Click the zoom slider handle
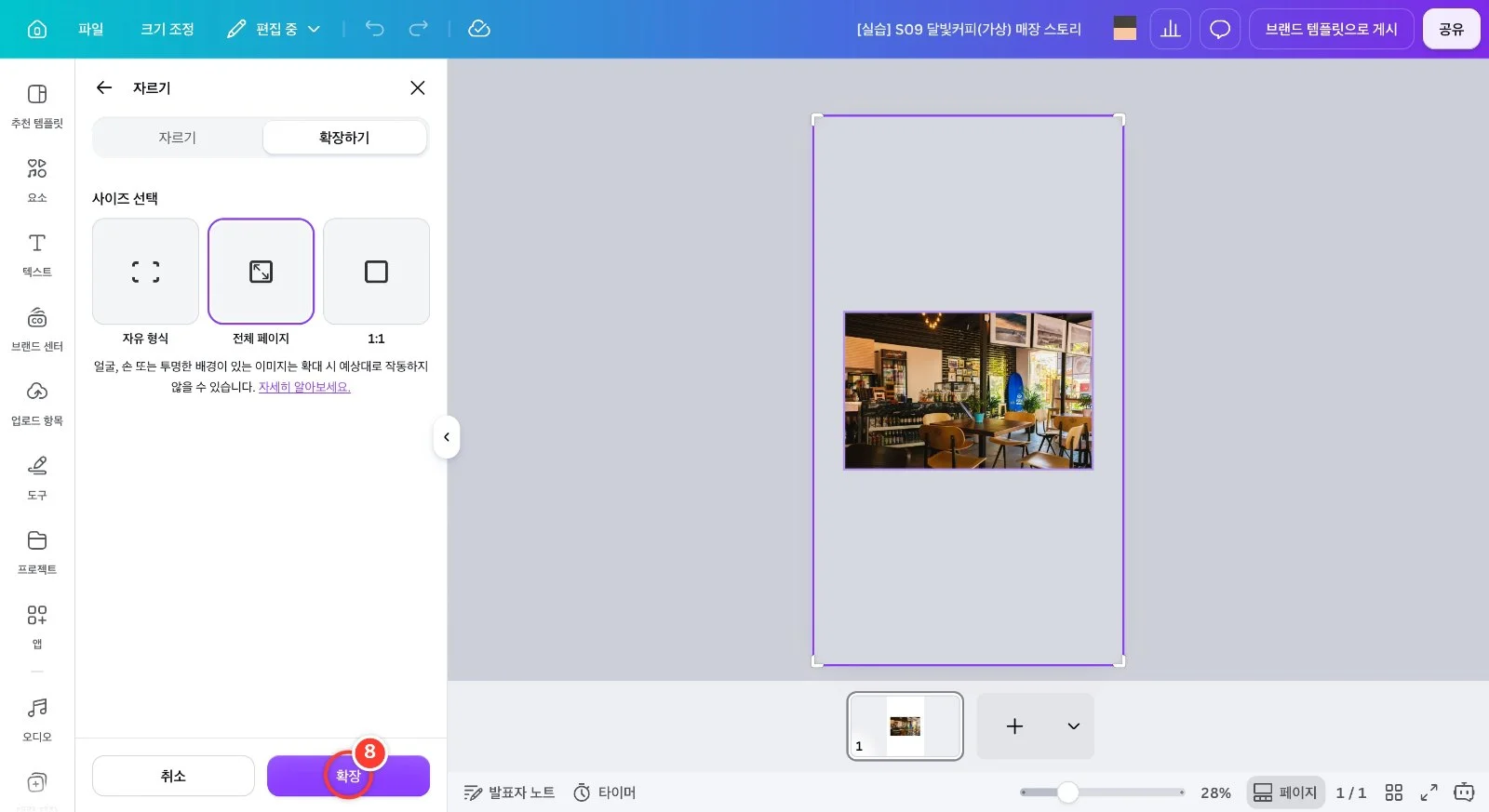This screenshot has height=812, width=1489. pyautogui.click(x=1067, y=792)
